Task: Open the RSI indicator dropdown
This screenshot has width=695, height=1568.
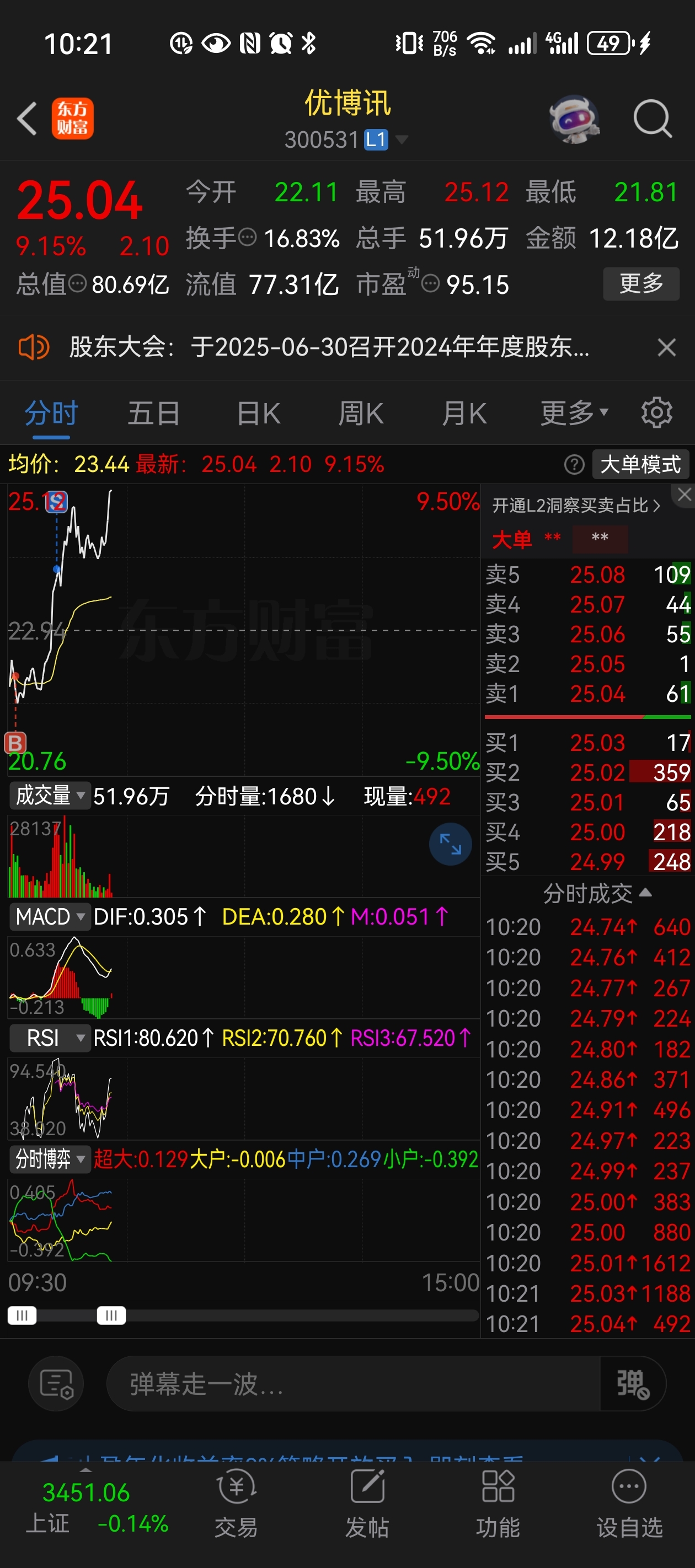Action: [x=50, y=1038]
